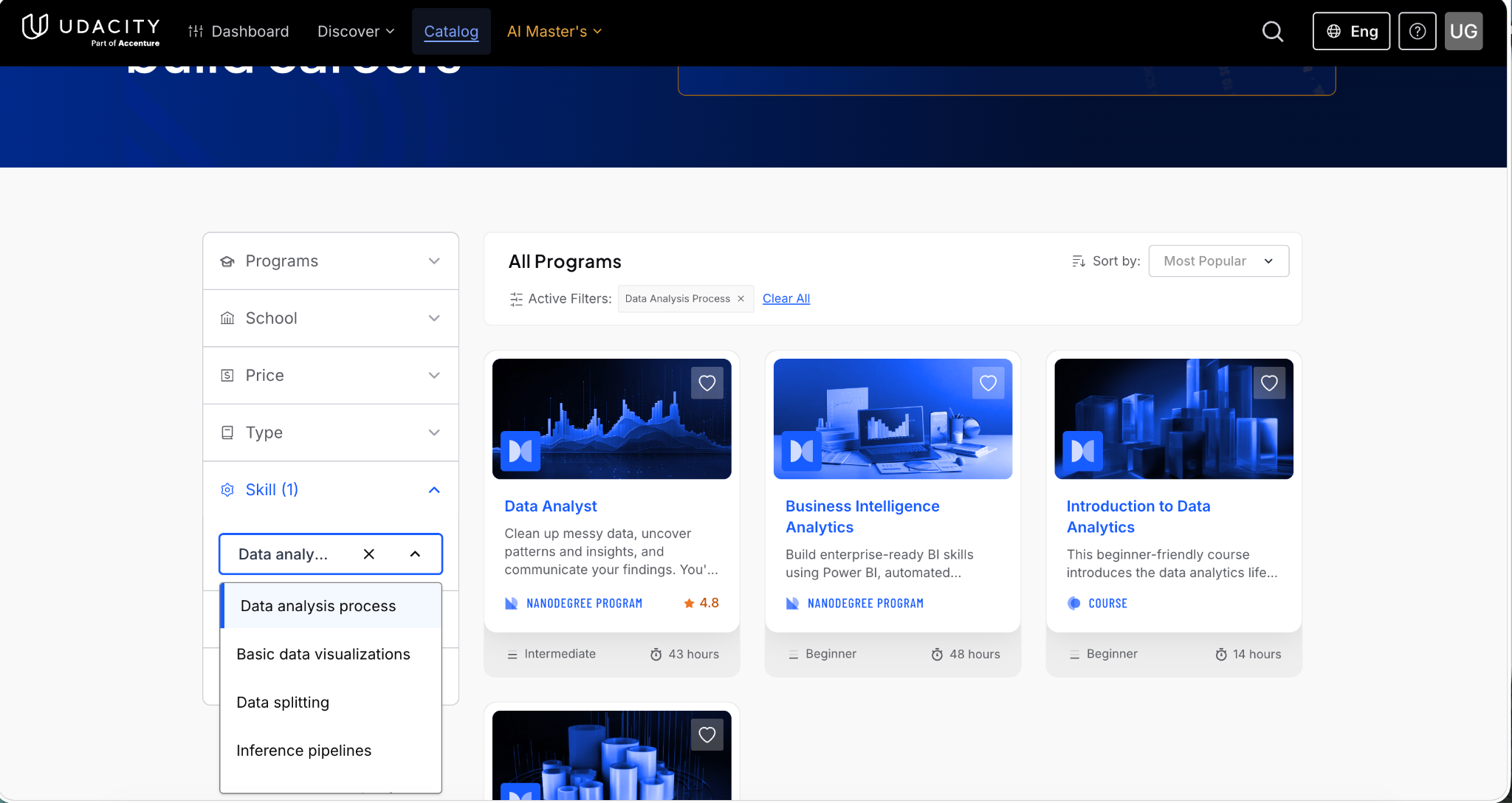This screenshot has width=1512, height=803.
Task: Click Business Intelligence Nanodegree flag icon
Action: pyautogui.click(x=792, y=604)
